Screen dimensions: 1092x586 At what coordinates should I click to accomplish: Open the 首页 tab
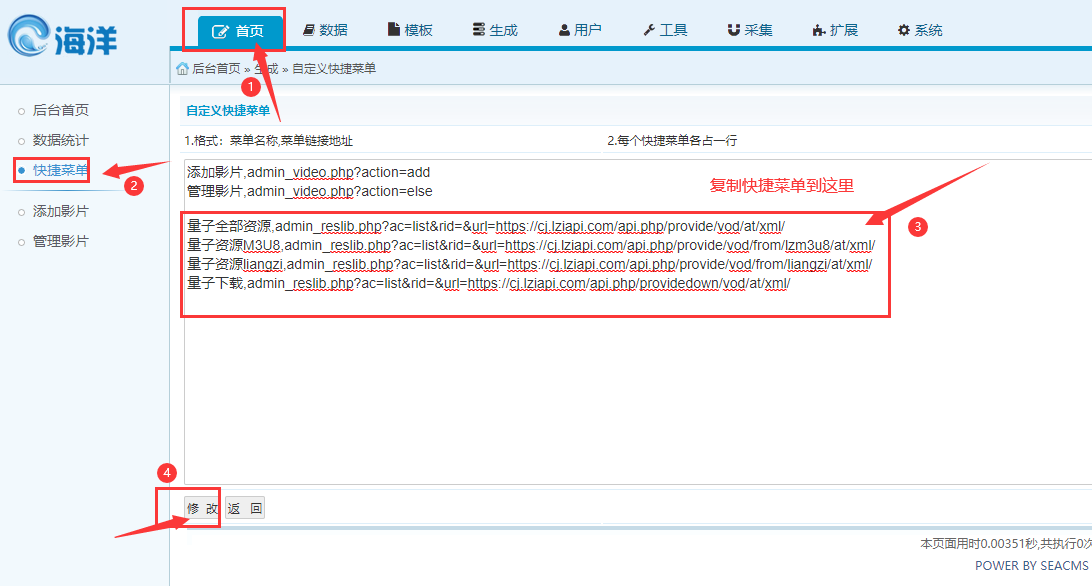tap(240, 31)
